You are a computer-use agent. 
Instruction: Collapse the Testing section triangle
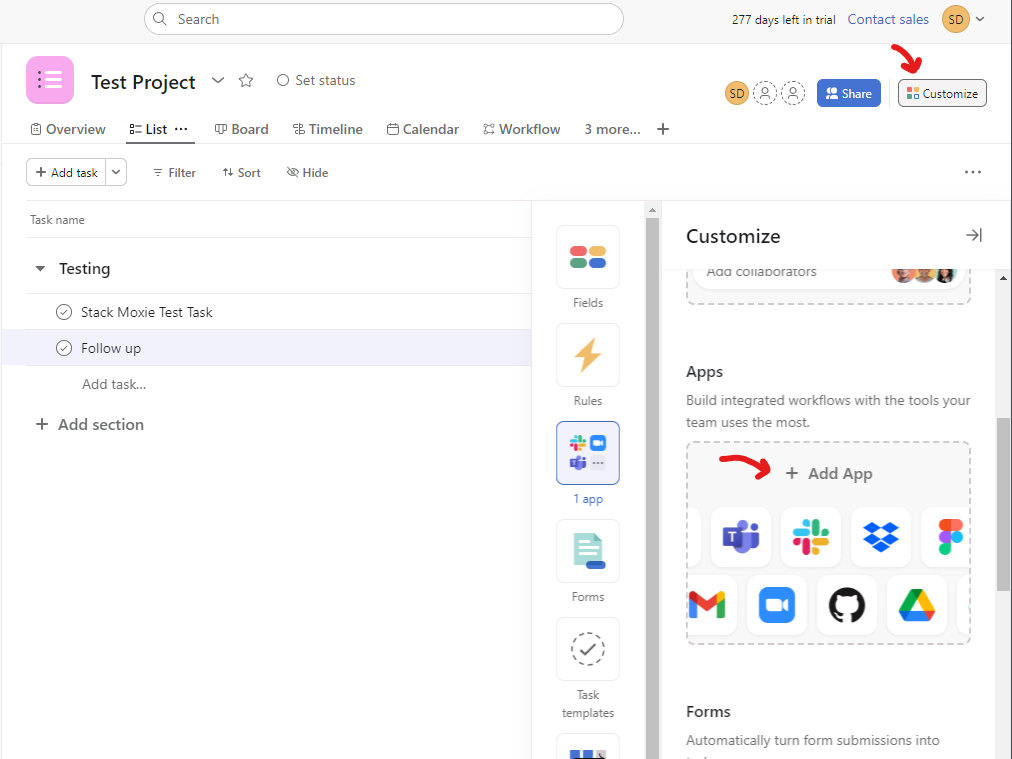[x=40, y=268]
